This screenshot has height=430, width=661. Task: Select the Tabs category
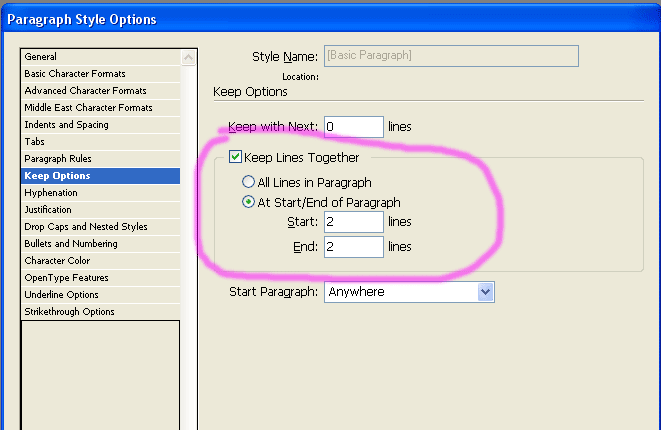(x=100, y=142)
